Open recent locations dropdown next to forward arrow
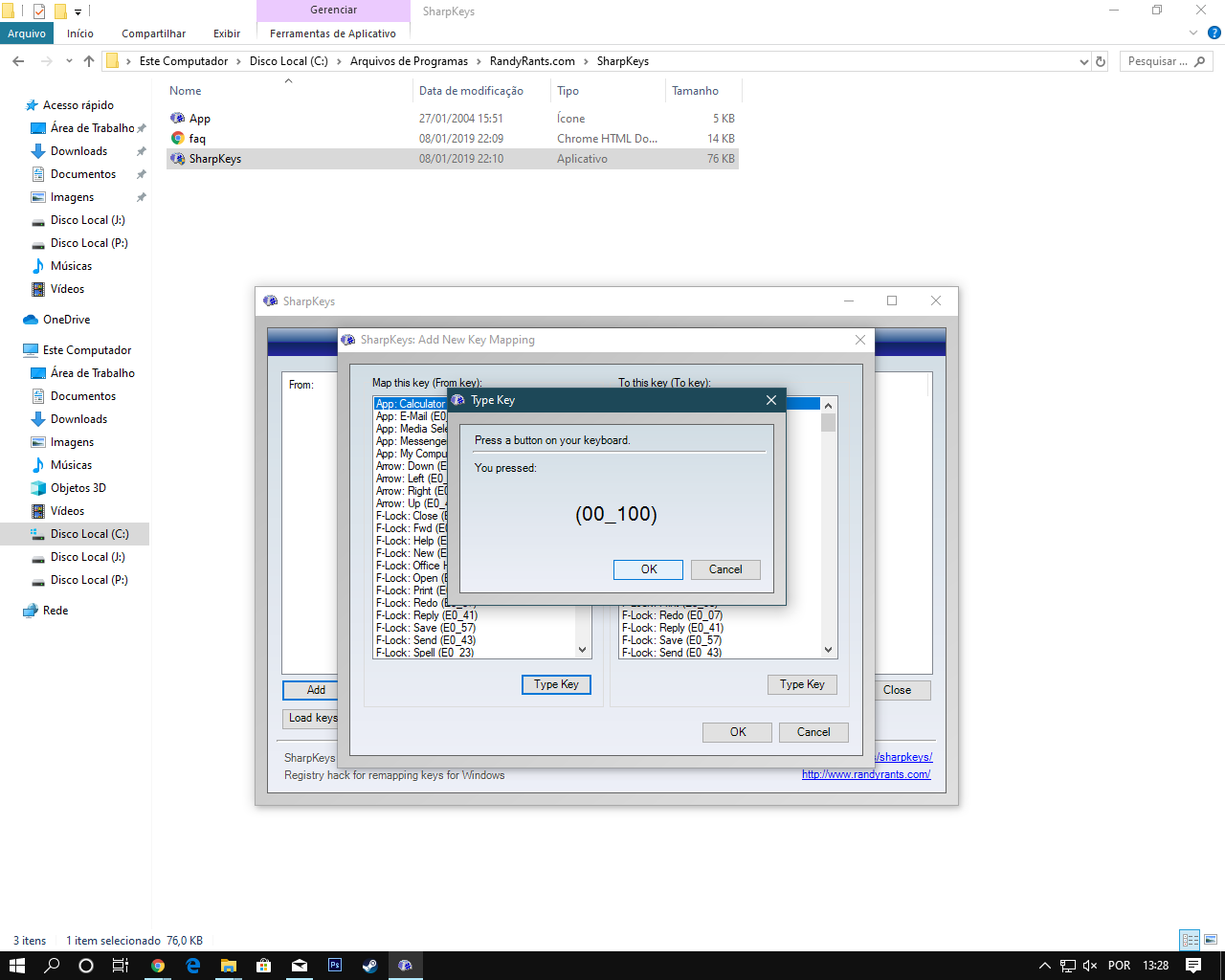 [x=69, y=61]
